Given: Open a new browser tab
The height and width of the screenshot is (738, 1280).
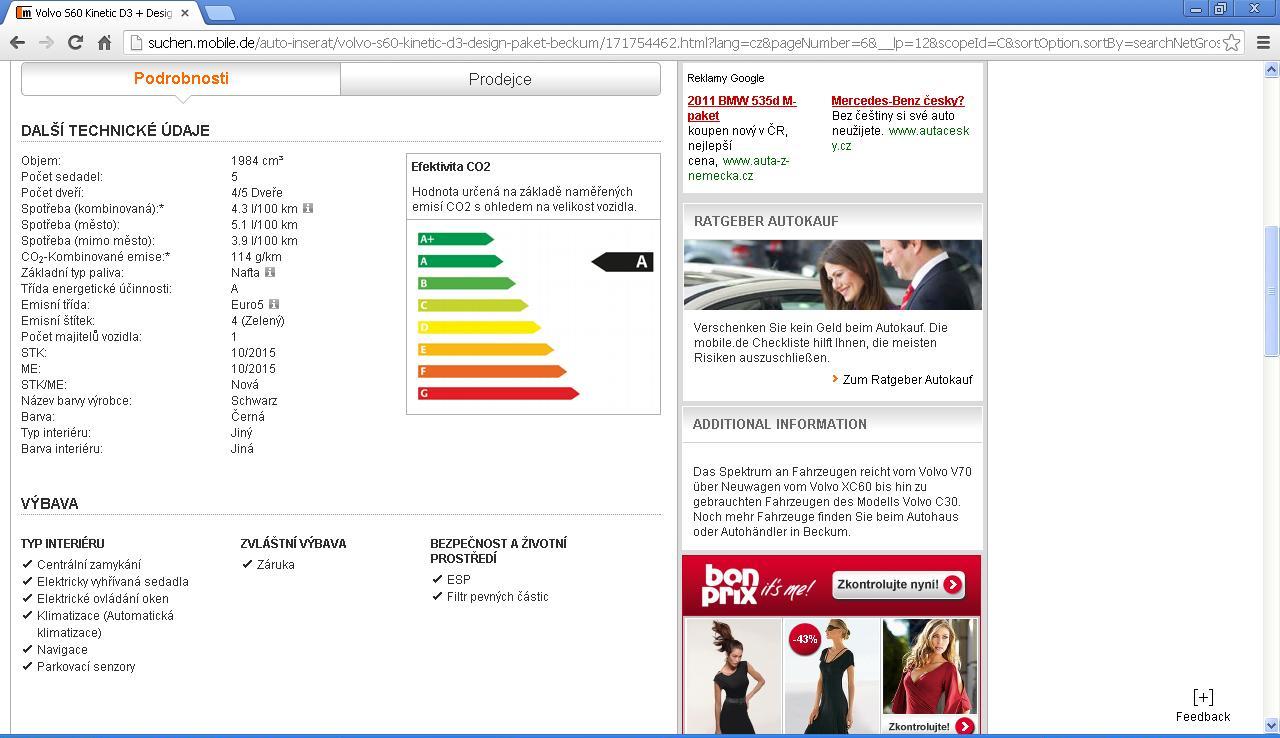Looking at the screenshot, I should 219,13.
